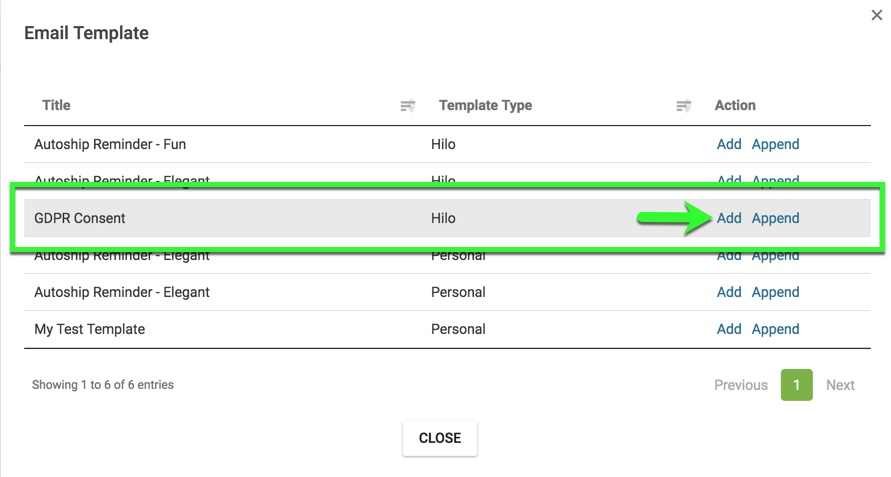The width and height of the screenshot is (891, 477).
Task: Add the GDPR Consent template
Action: pyautogui.click(x=729, y=218)
